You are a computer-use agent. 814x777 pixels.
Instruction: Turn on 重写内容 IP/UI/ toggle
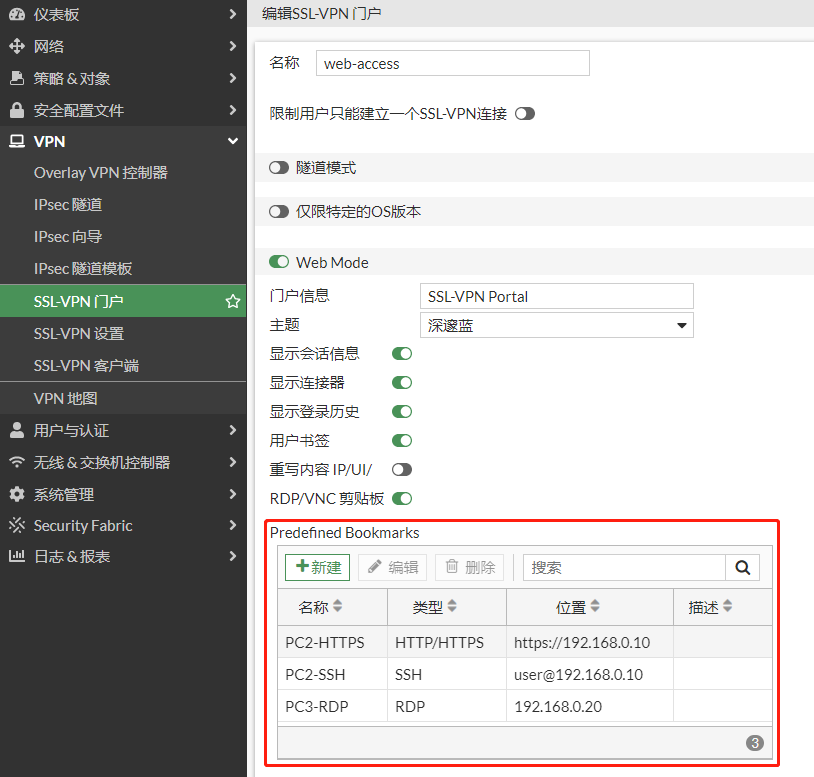click(x=402, y=469)
